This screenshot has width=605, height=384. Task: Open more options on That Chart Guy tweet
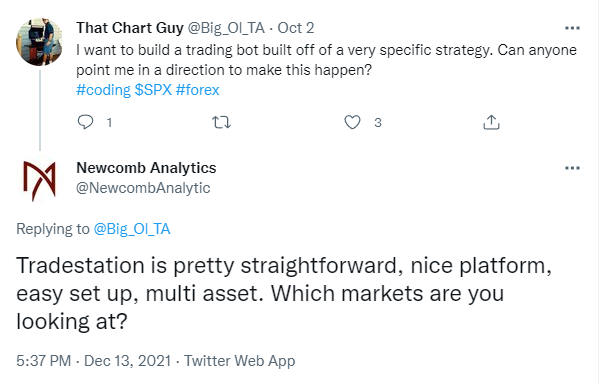pos(572,28)
